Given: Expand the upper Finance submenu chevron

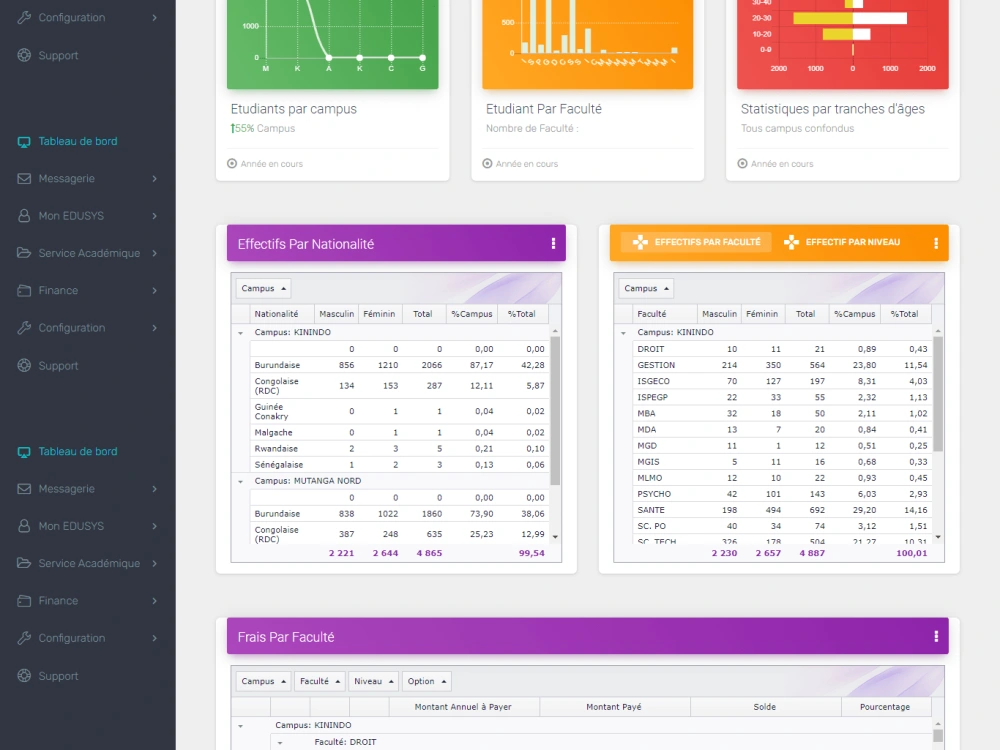Looking at the screenshot, I should tap(154, 291).
